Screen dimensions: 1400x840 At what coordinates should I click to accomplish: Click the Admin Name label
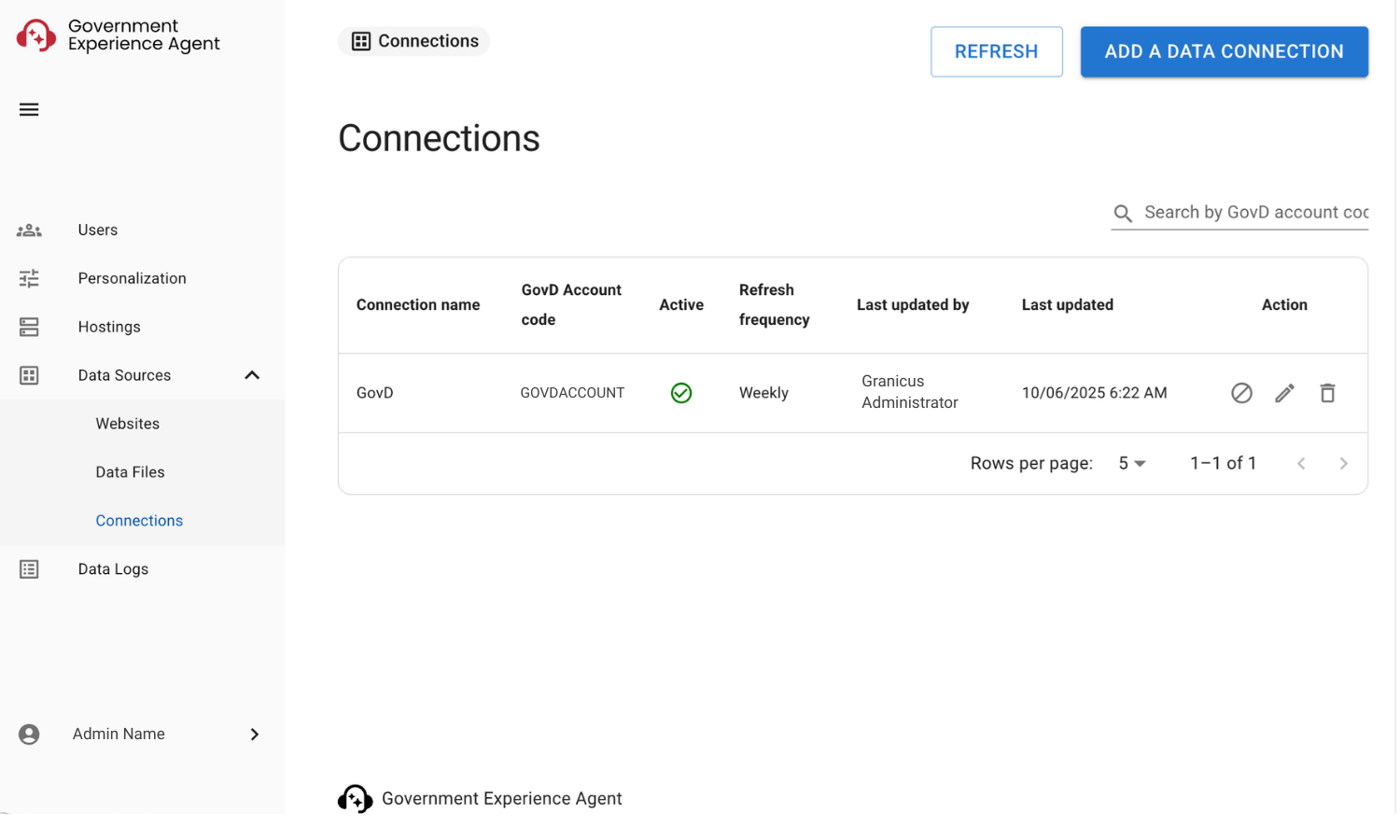tap(119, 735)
